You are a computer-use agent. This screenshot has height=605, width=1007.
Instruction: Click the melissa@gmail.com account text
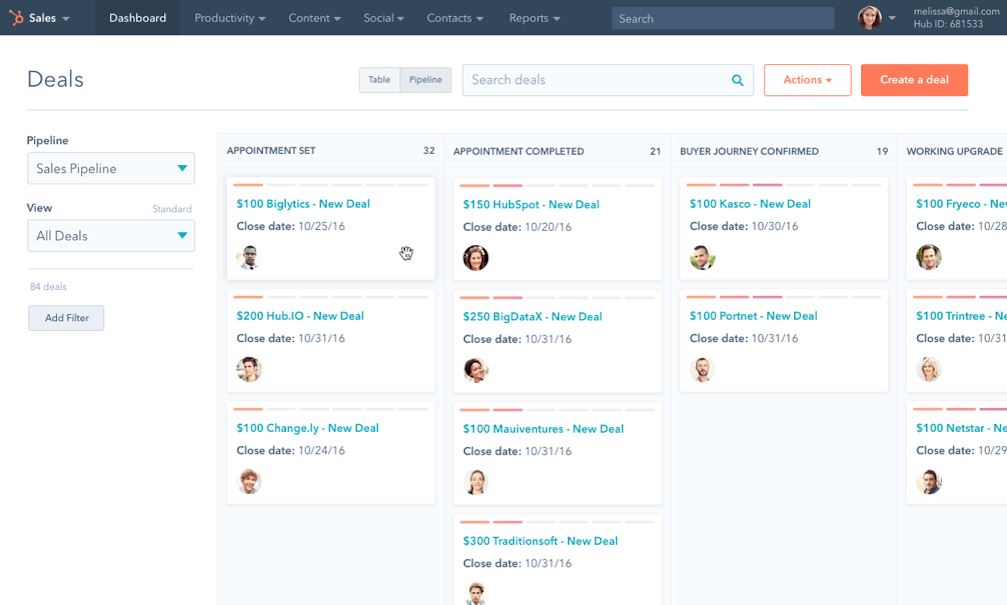click(x=956, y=11)
